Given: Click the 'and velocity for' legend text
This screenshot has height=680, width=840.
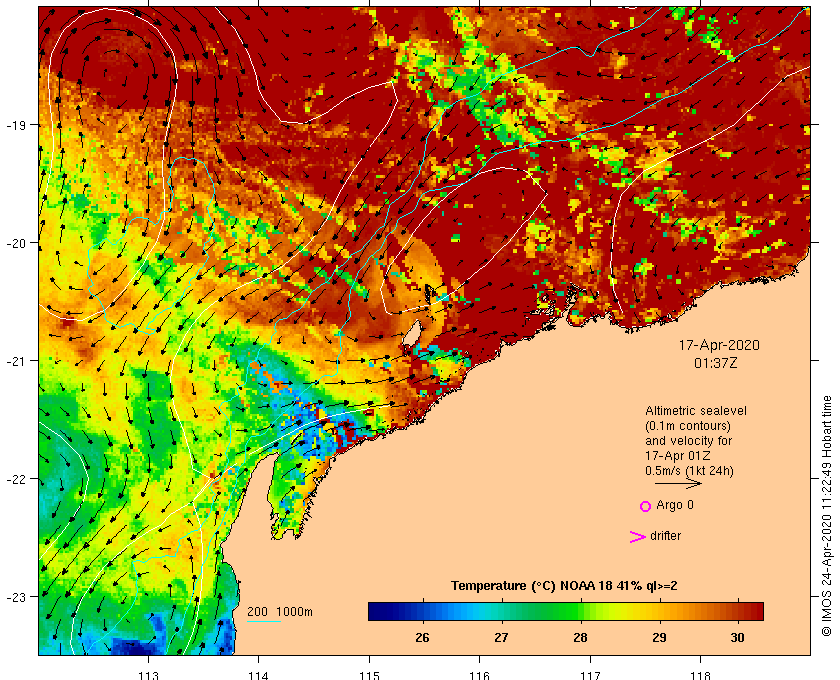Looking at the screenshot, I should [688, 441].
